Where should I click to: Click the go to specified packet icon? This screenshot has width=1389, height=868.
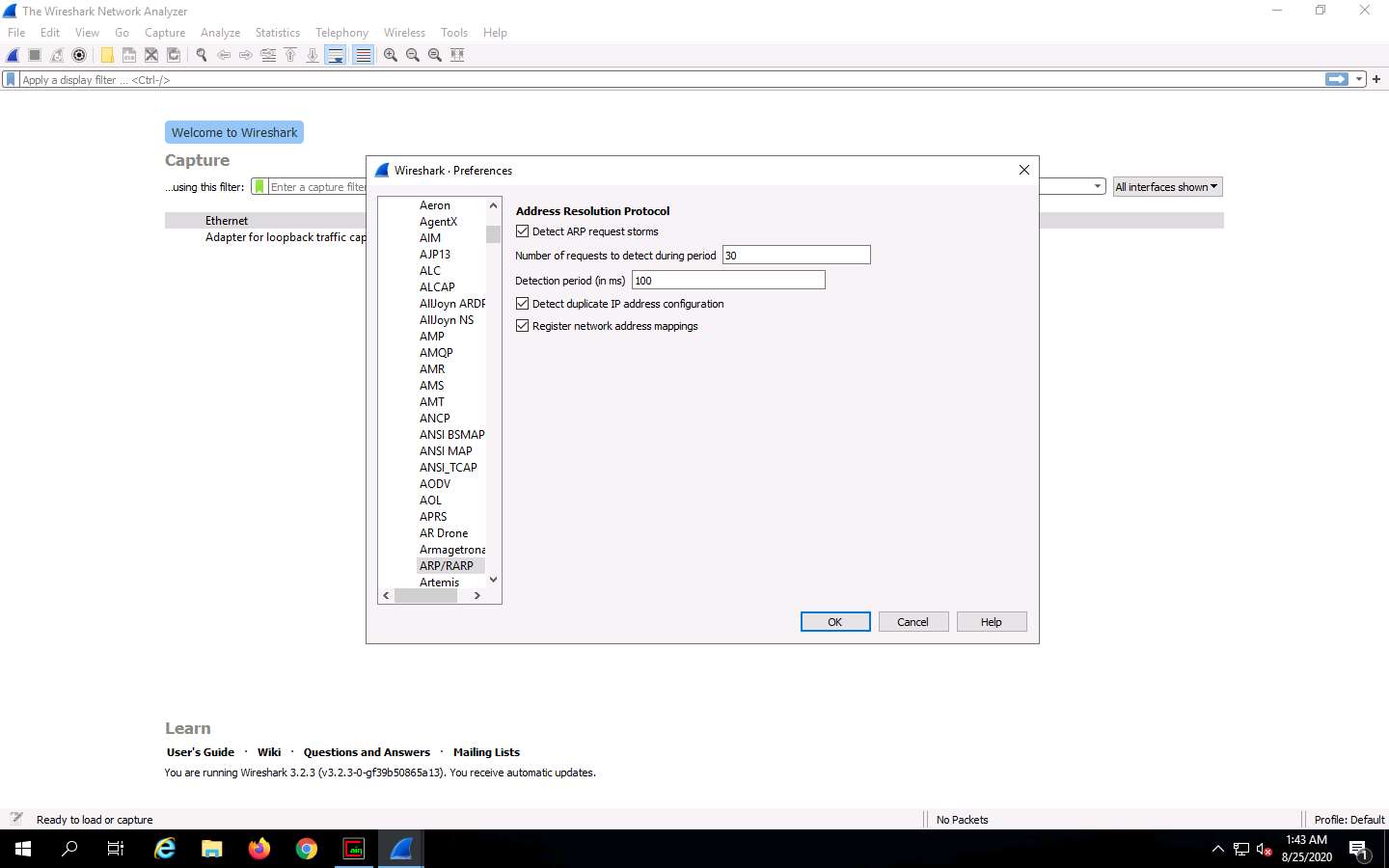point(268,55)
